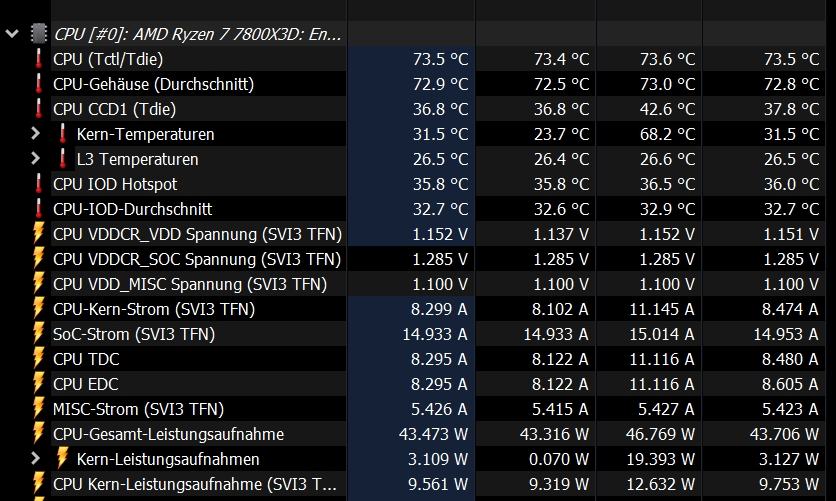836x501 pixels.
Task: Select the CPU (Tctl/Tdie) sensor row
Action: (108, 59)
